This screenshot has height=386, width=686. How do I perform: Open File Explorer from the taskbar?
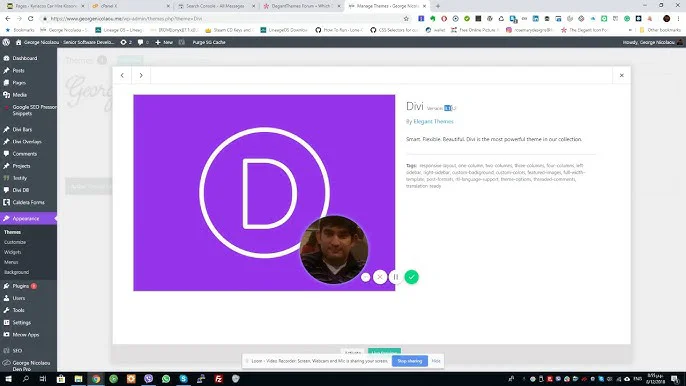pos(78,379)
